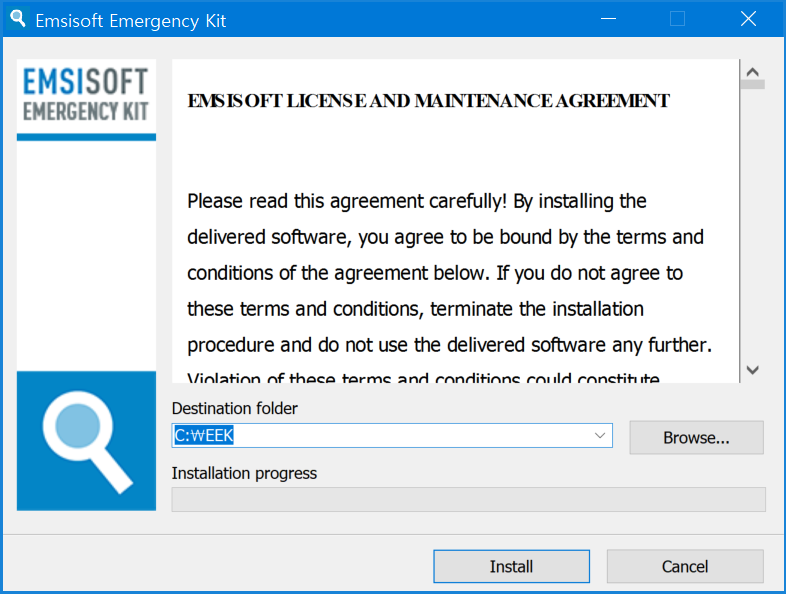Click the license scrollbar thumb
Screen dimensions: 786x594
752,84
